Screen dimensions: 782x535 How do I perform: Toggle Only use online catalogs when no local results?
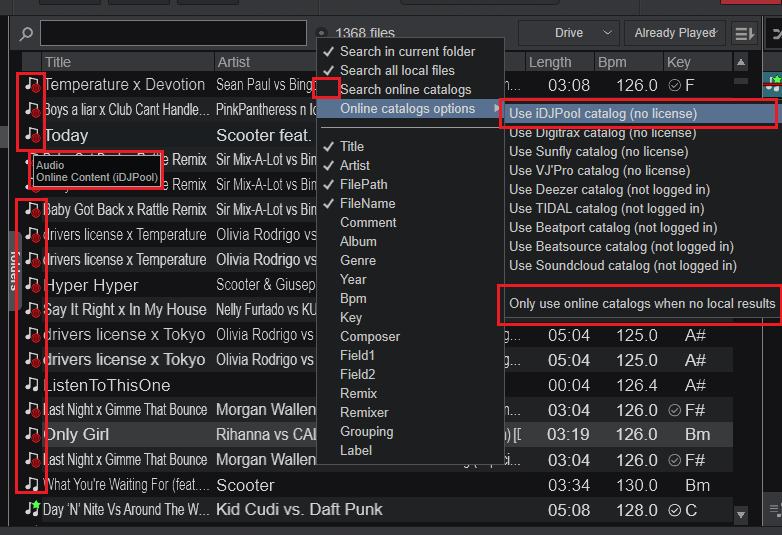tap(641, 304)
